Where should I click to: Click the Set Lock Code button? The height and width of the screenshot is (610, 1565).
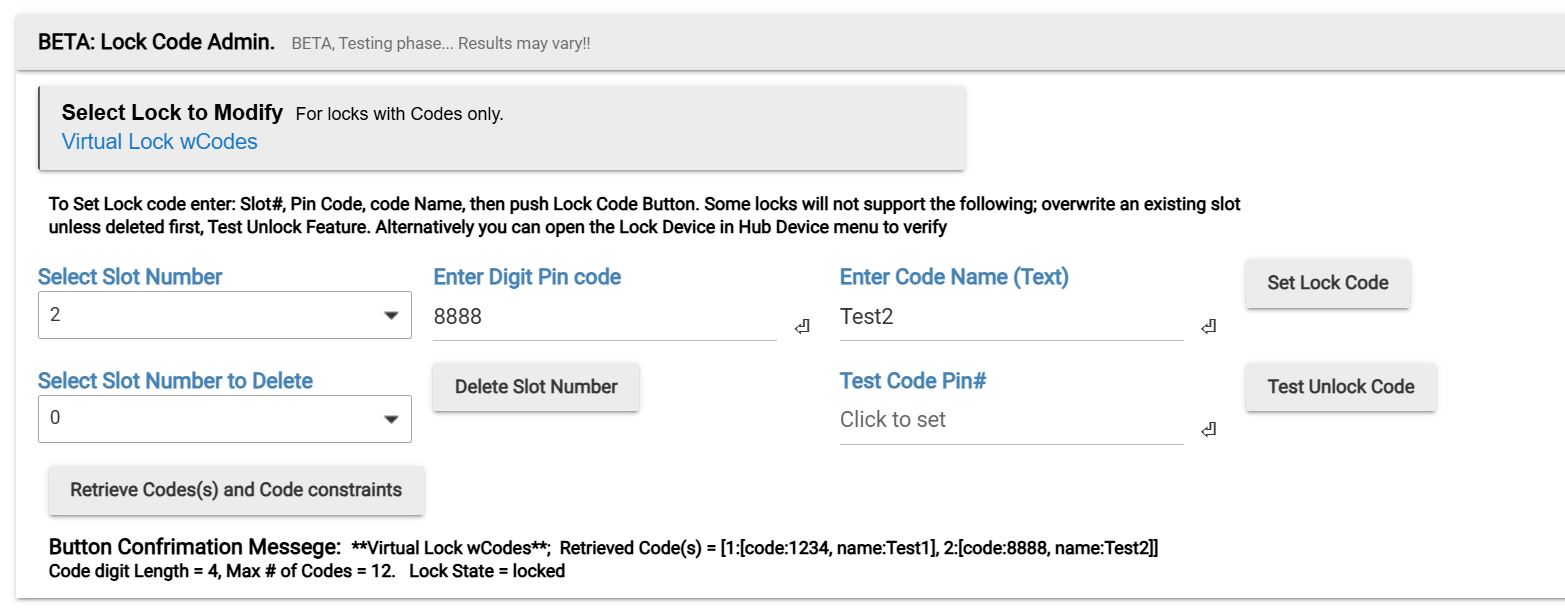point(1327,283)
